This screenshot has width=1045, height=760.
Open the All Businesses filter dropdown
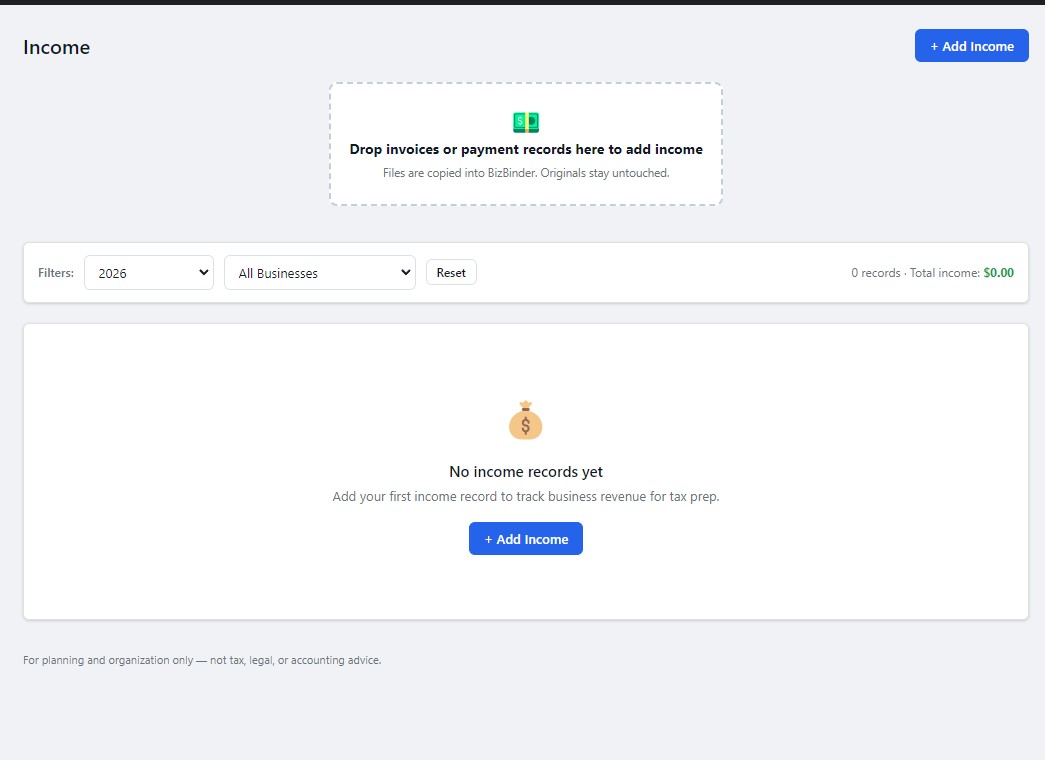click(x=320, y=273)
